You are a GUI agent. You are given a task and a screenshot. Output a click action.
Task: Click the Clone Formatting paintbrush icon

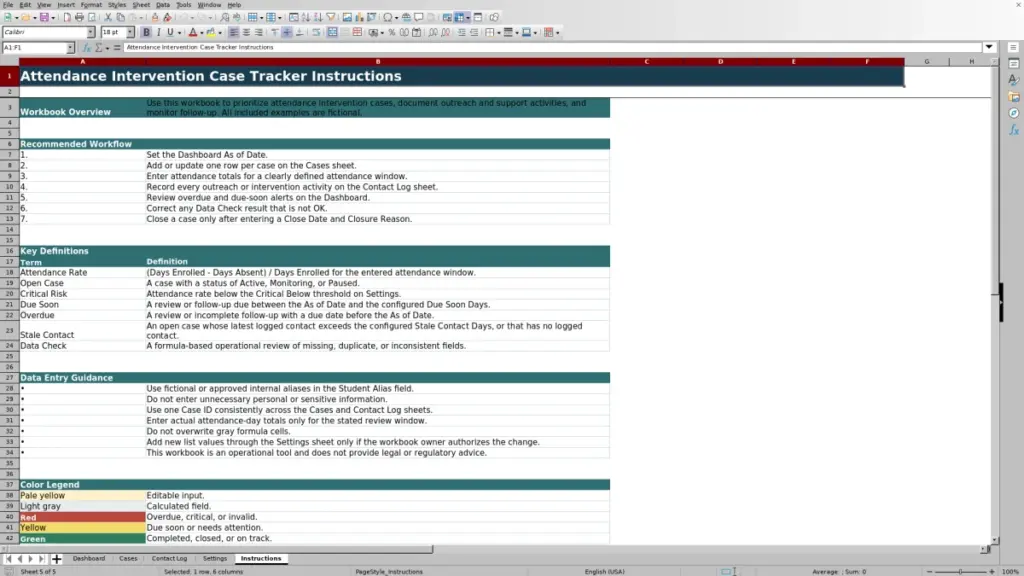[155, 18]
